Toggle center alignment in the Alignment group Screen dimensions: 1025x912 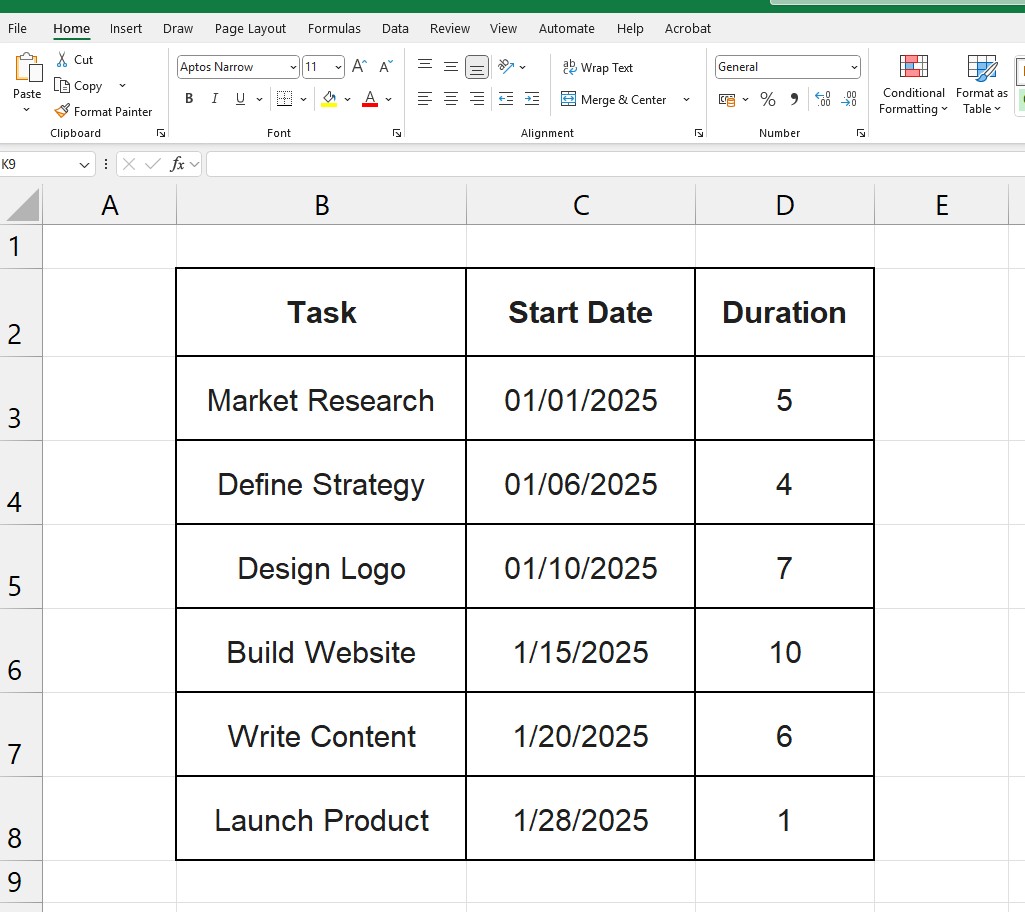tap(450, 98)
